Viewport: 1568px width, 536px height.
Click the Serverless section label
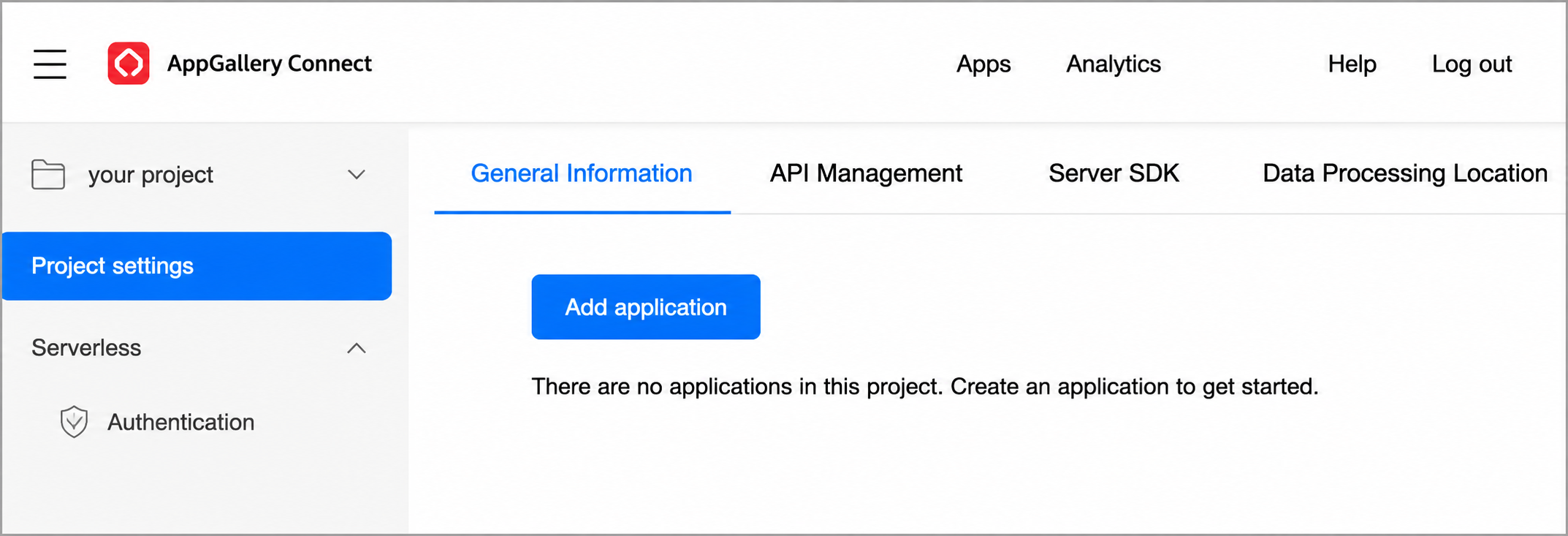click(86, 348)
